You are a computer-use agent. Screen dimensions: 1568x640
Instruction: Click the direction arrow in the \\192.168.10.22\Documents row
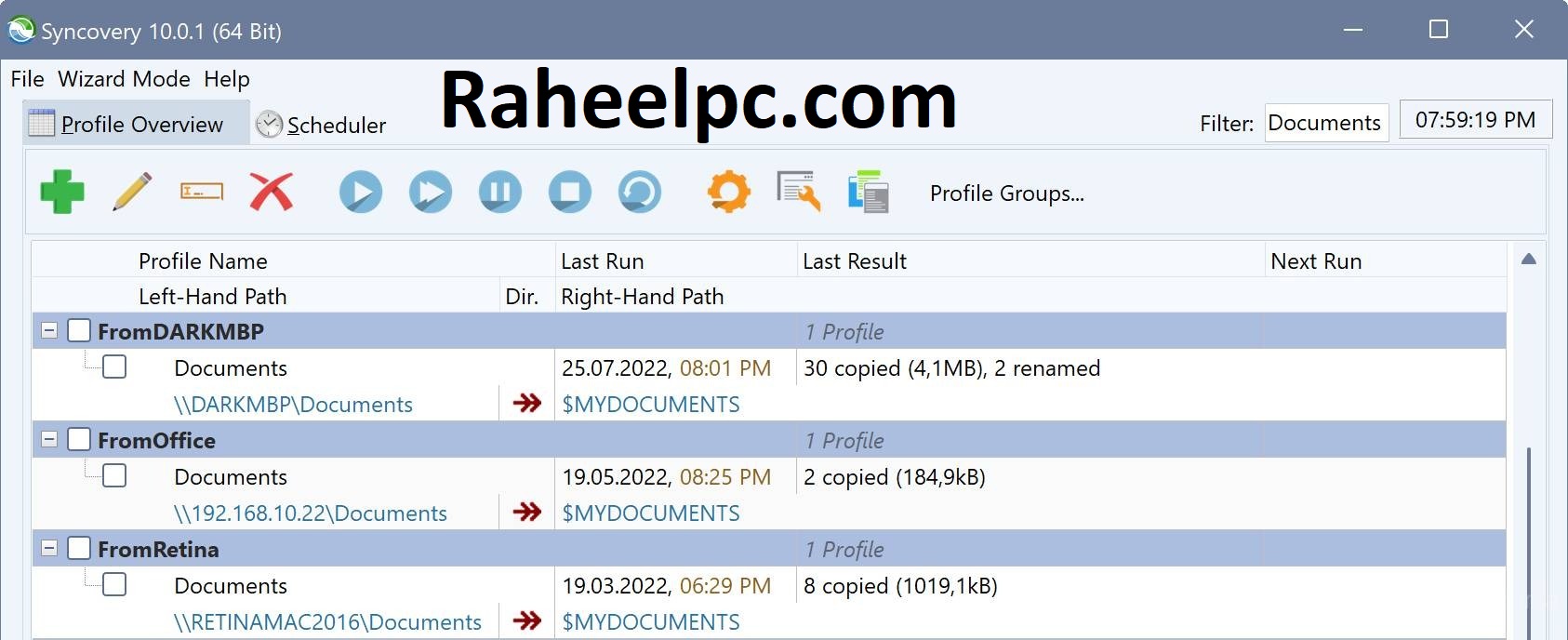527,513
